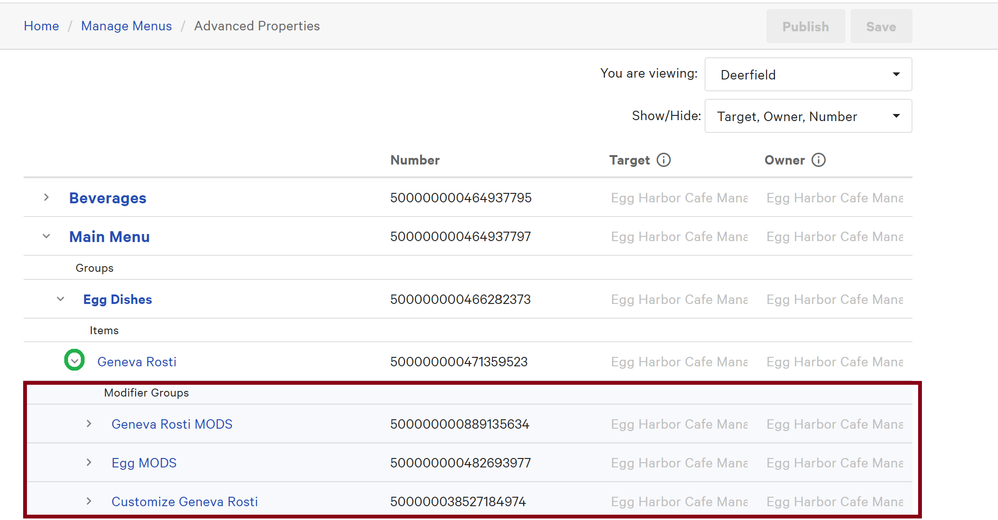The image size is (998, 520).
Task: Expand the Beverages menu row
Action: 46,198
